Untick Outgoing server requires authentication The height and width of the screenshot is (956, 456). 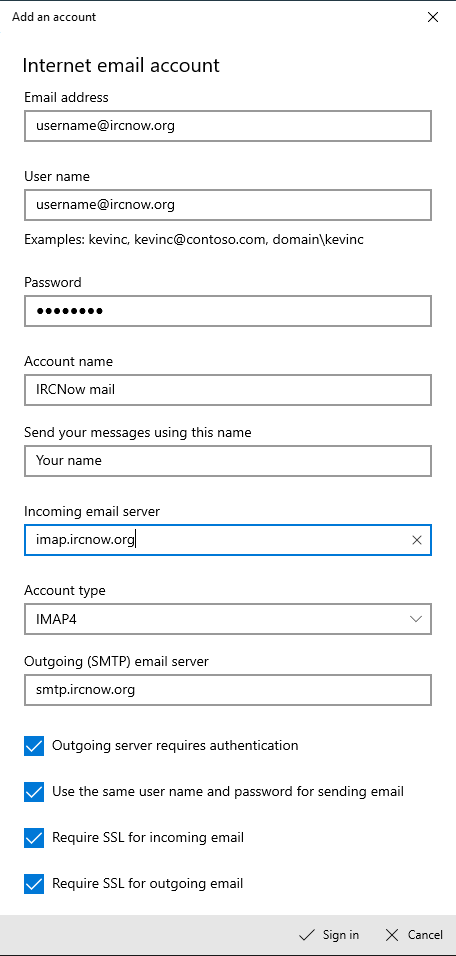click(34, 746)
